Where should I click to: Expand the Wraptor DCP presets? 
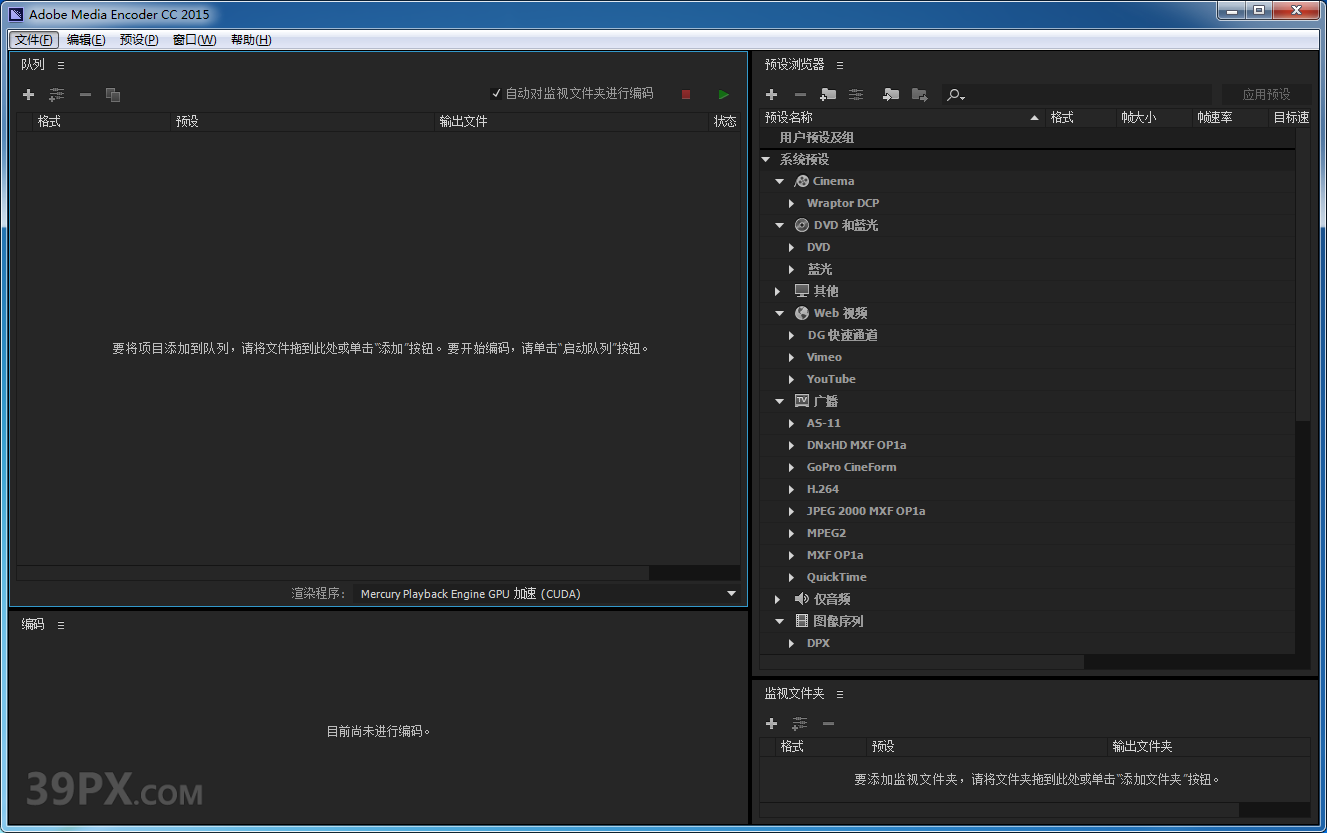[x=791, y=204]
